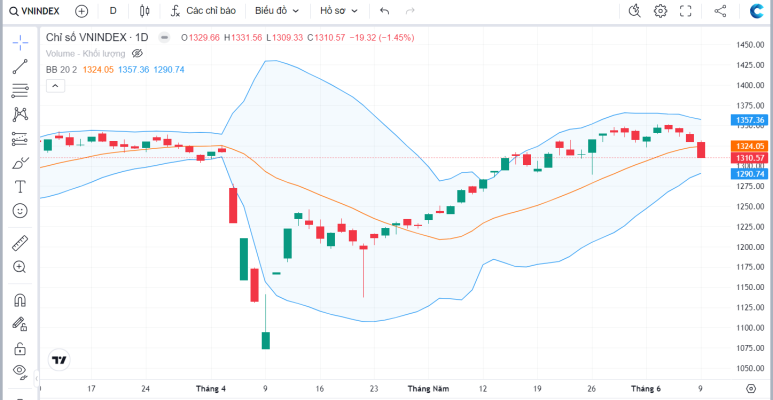
Task: Select the XABCD pattern tool
Action: coord(20,114)
